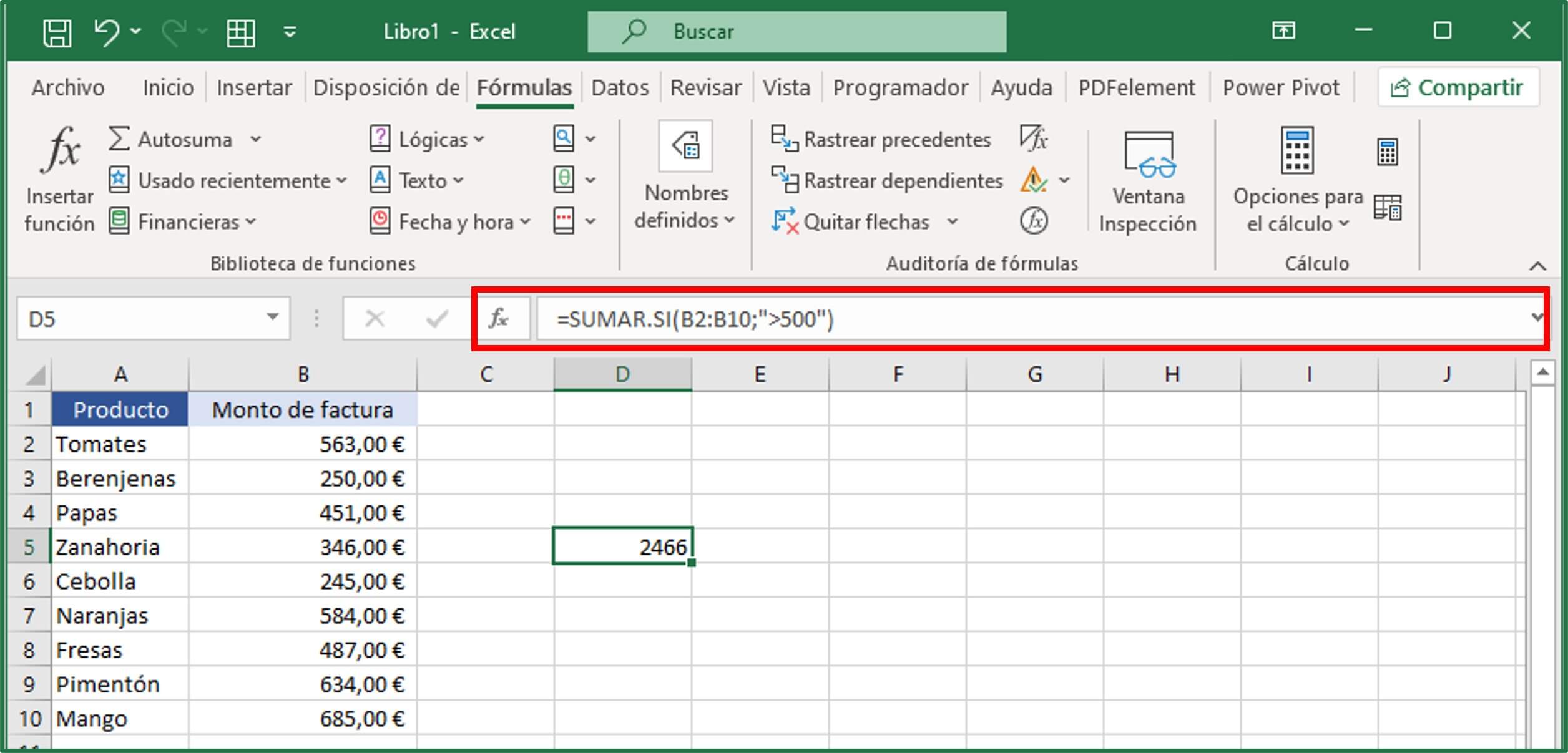This screenshot has height=753, width=1568.
Task: Click the Guardar icon in quick access
Action: [57, 31]
